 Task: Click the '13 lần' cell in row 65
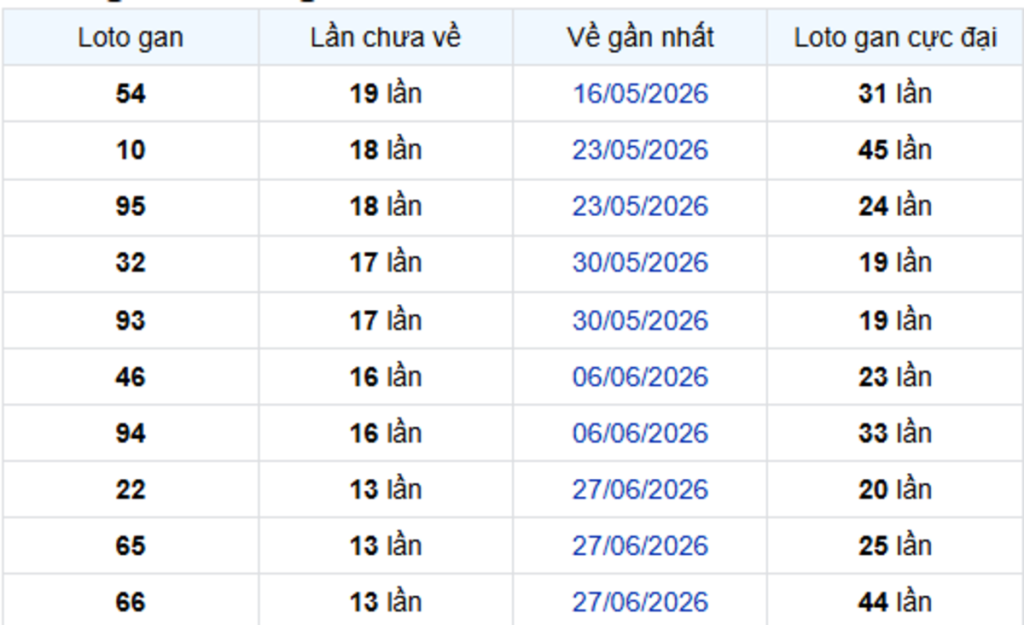pos(385,545)
